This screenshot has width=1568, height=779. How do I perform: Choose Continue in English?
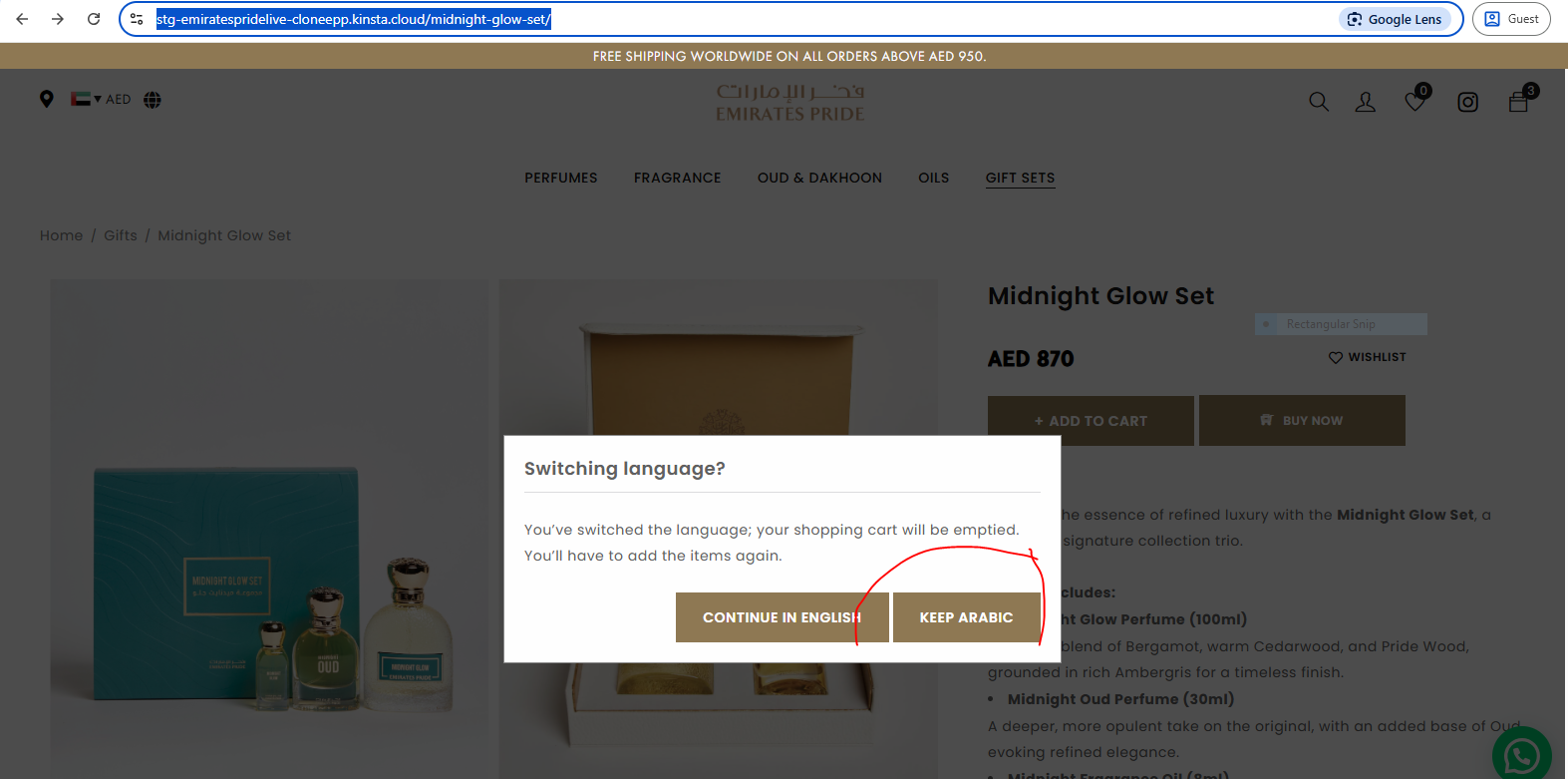tap(782, 617)
